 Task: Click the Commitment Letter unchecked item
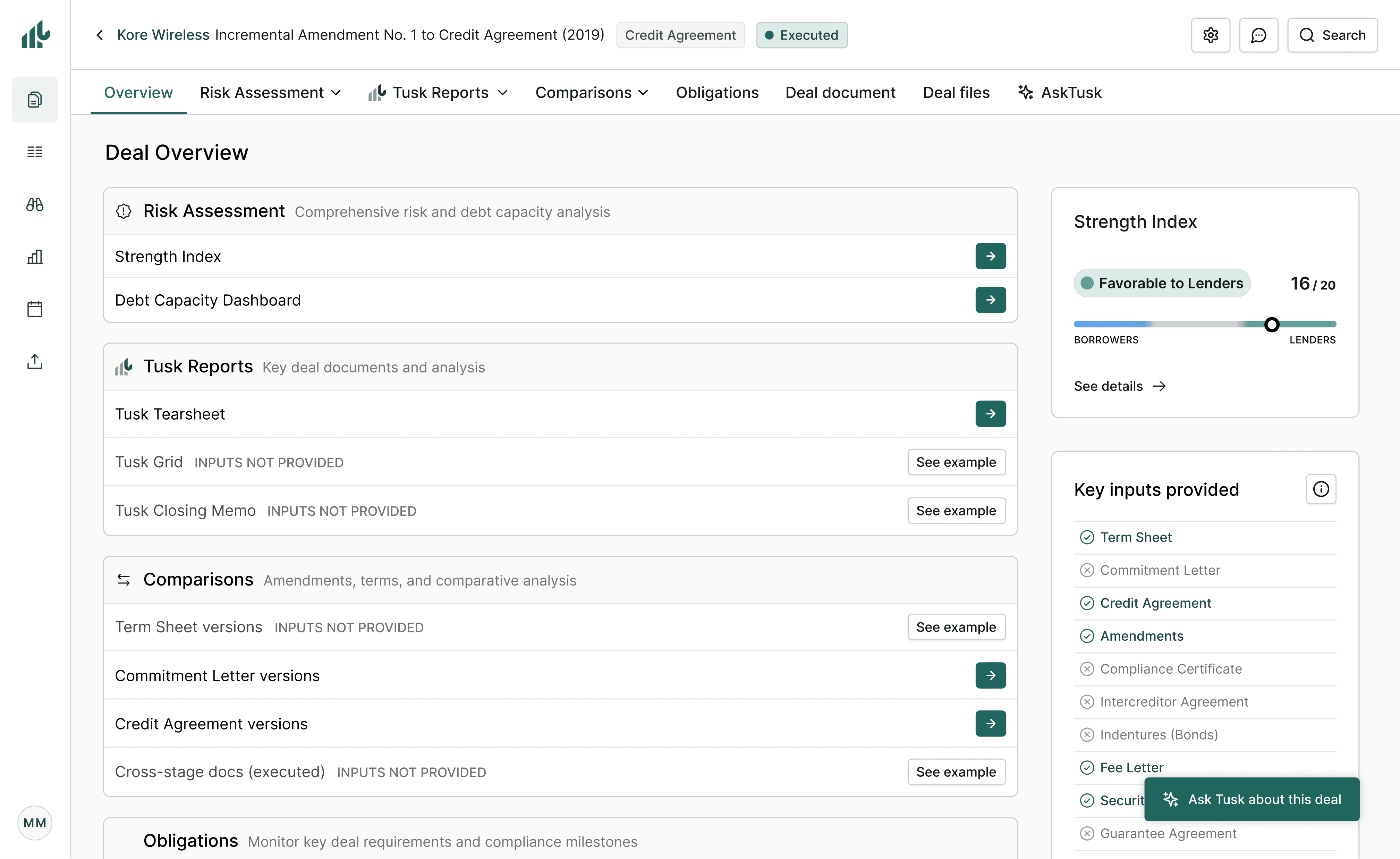[1159, 570]
